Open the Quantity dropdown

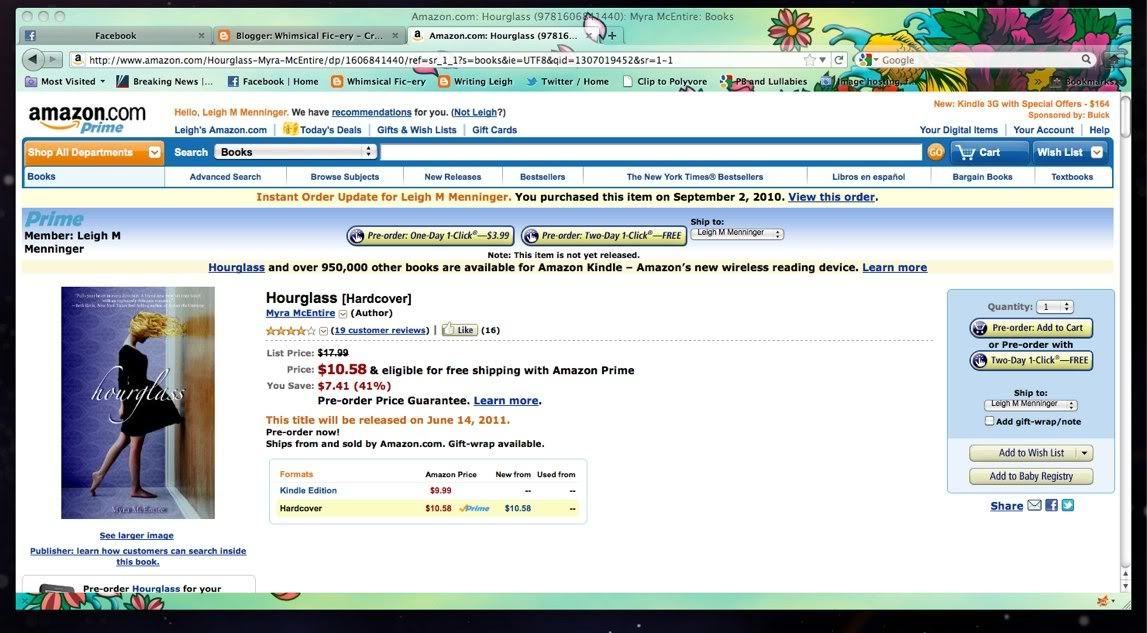point(1055,307)
